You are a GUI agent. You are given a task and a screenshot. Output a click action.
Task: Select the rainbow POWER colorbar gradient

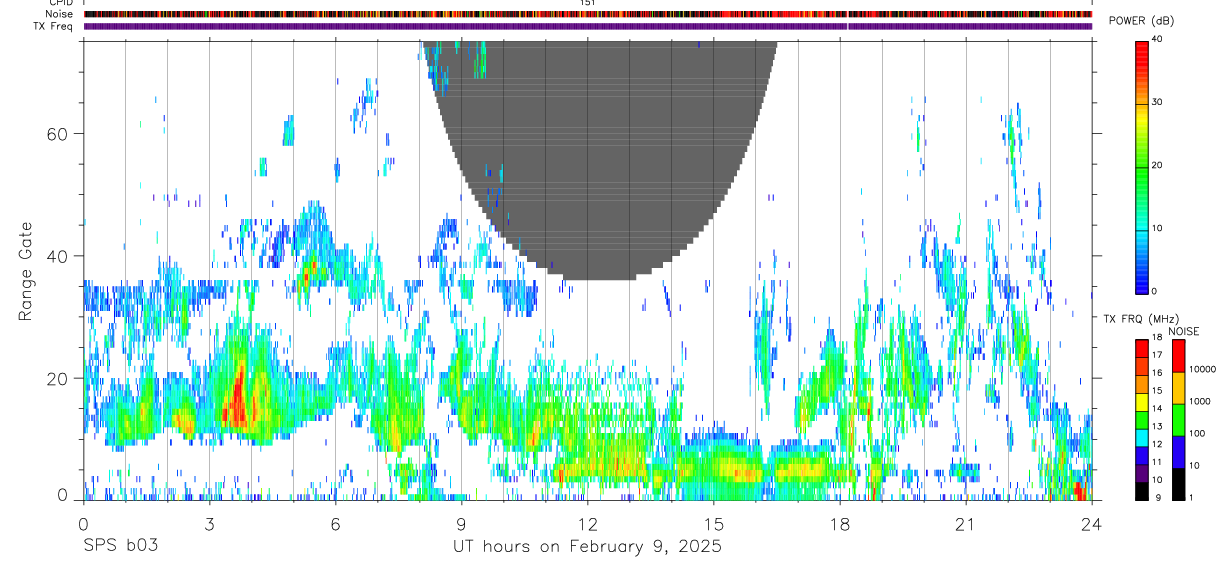tap(1141, 166)
